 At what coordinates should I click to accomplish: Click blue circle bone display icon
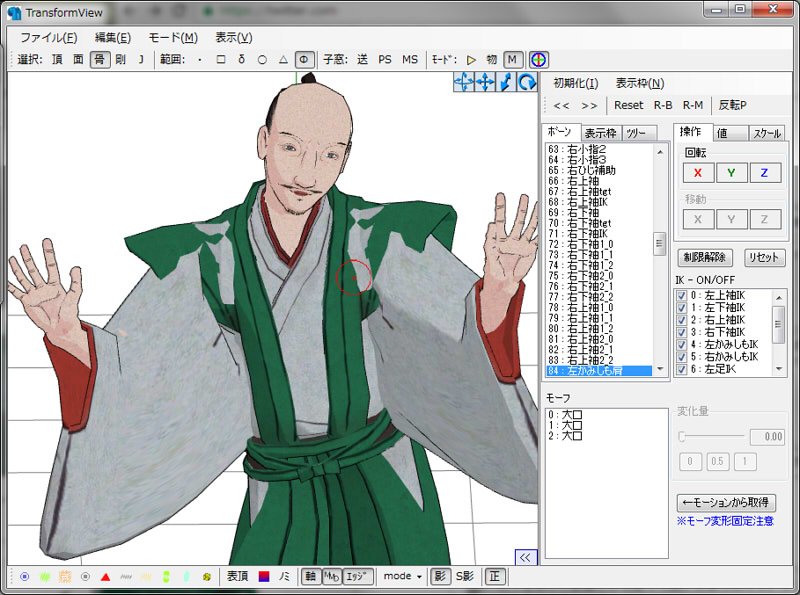tap(24, 577)
